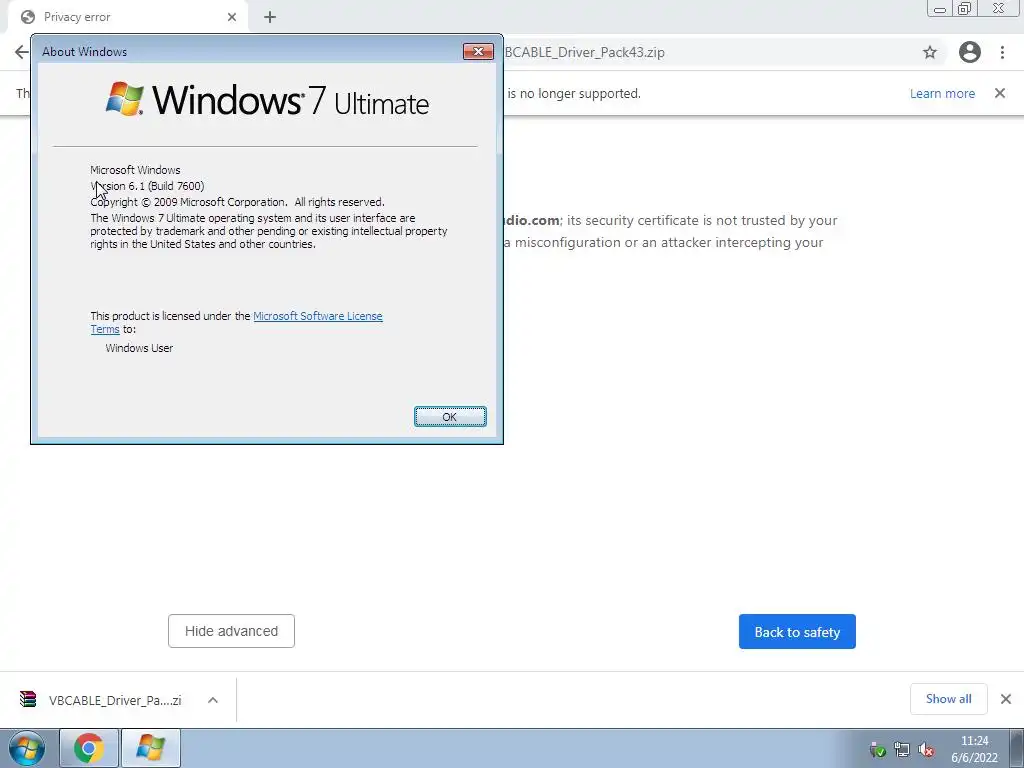Click the globe icon on Privacy error tab
The width and height of the screenshot is (1024, 768).
(27, 17)
